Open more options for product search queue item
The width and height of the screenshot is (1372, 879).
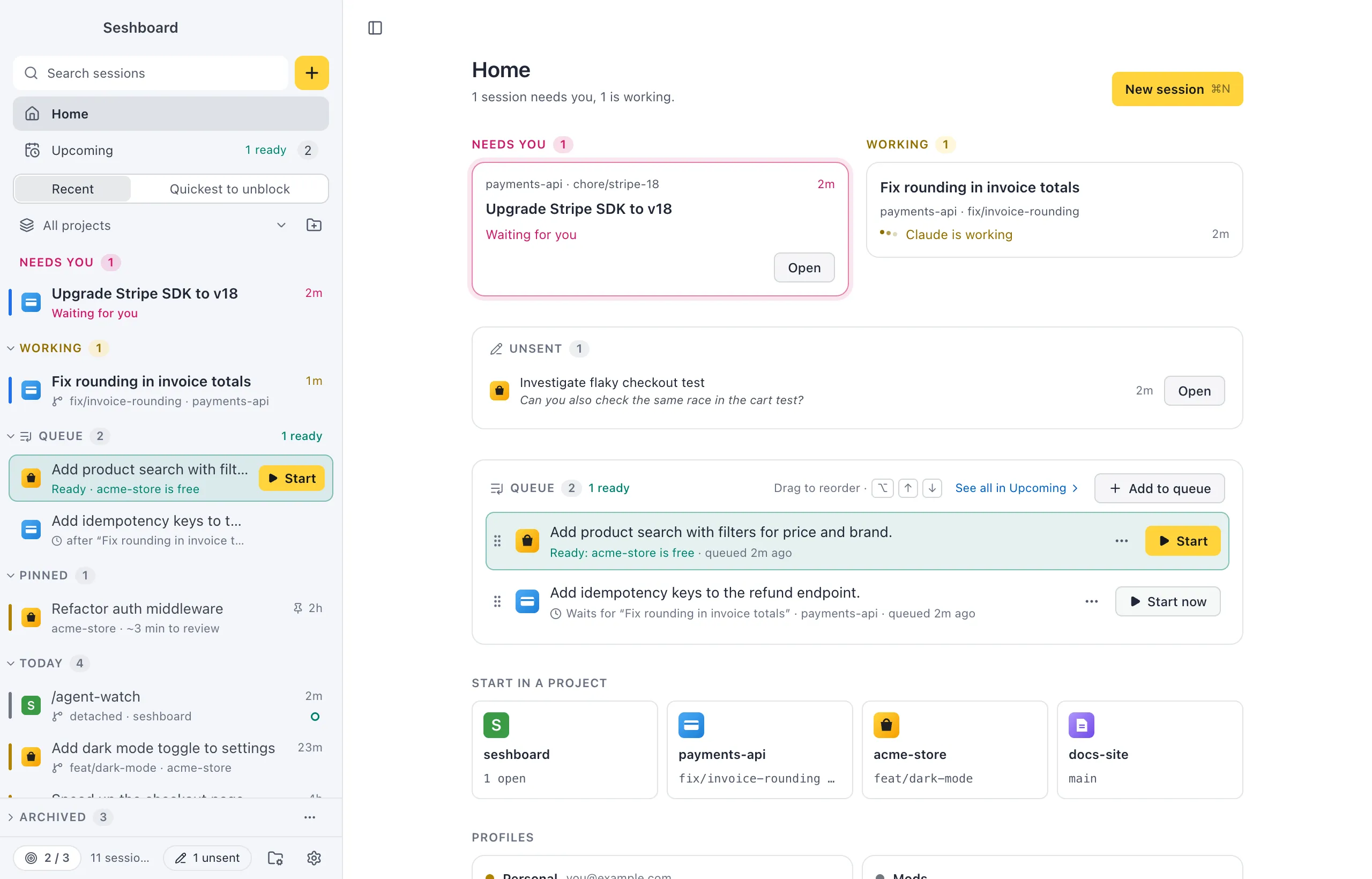coord(1122,540)
